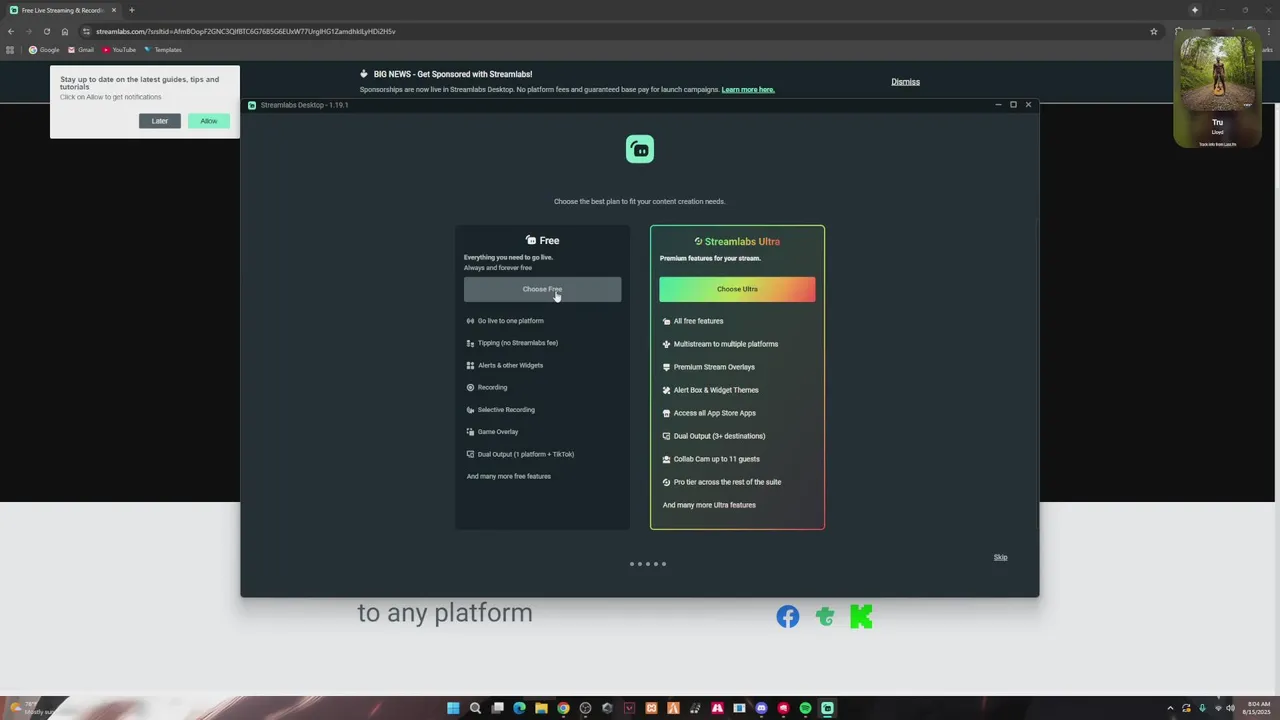Click the floating video thumbnail overlay
The image size is (1280, 720).
1217,91
